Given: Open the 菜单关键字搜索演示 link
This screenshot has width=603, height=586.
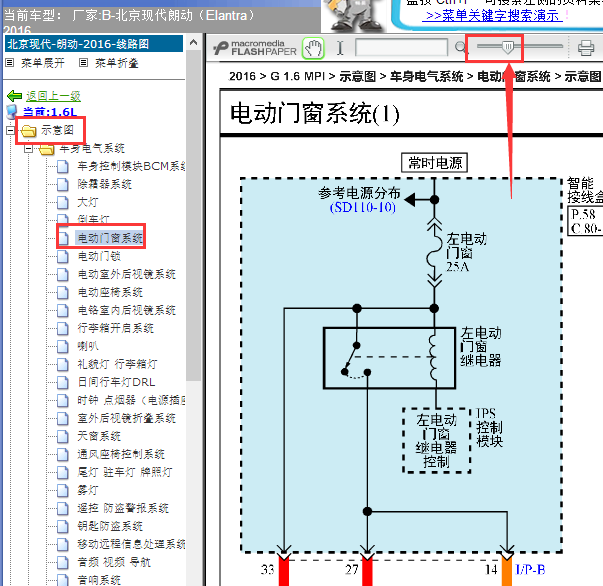Looking at the screenshot, I should click(x=492, y=16).
